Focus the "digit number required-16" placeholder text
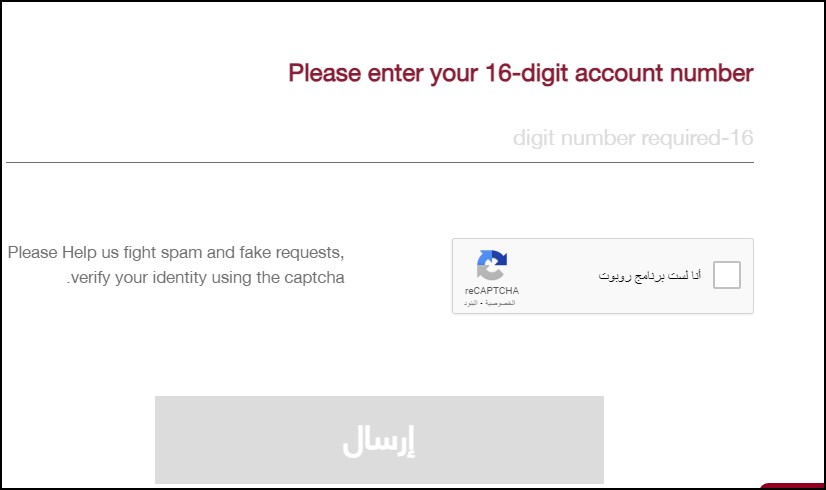 click(632, 138)
